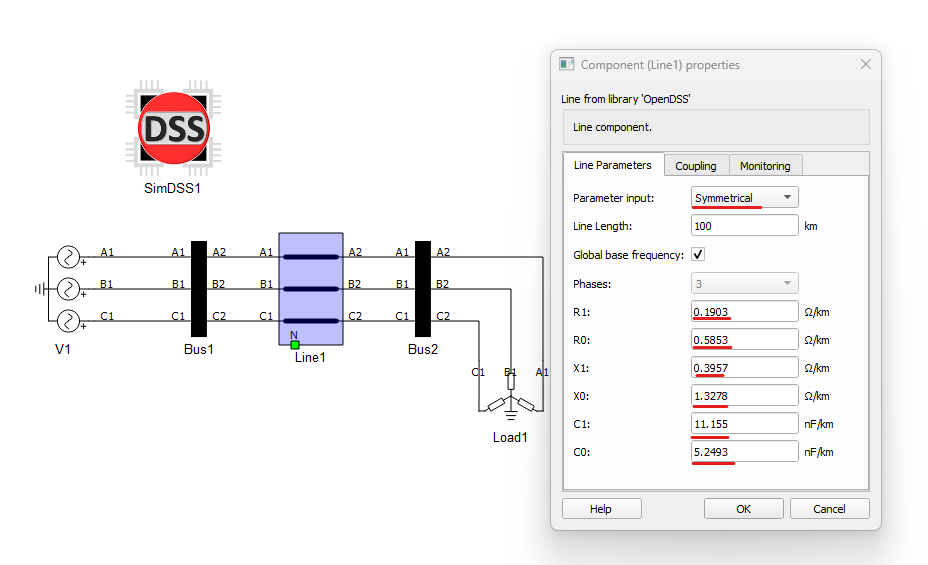Open the Phases dropdown
The image size is (928, 565).
tap(745, 283)
